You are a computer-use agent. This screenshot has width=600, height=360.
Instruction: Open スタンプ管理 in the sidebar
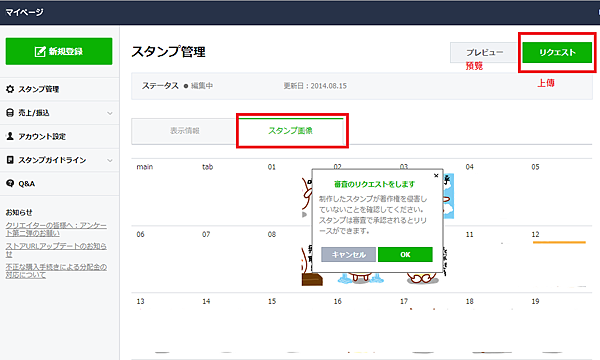[x=60, y=89]
